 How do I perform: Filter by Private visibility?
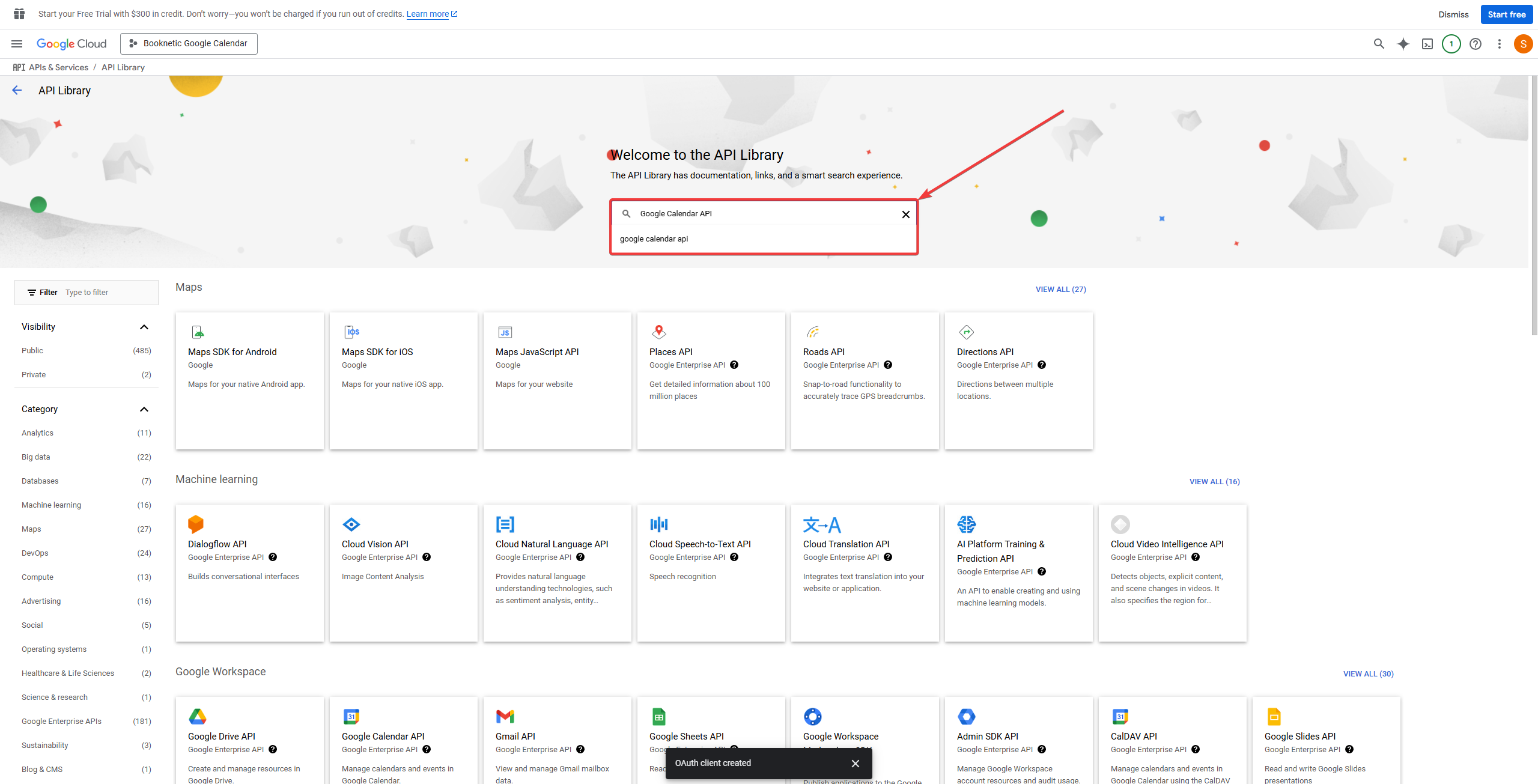[87, 375]
